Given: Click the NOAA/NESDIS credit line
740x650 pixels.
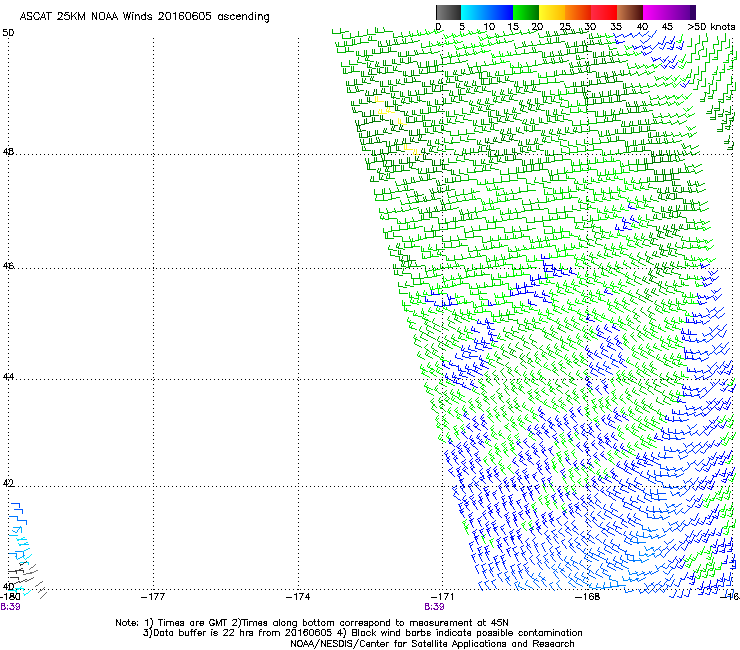Looking at the screenshot, I should pos(432,644).
